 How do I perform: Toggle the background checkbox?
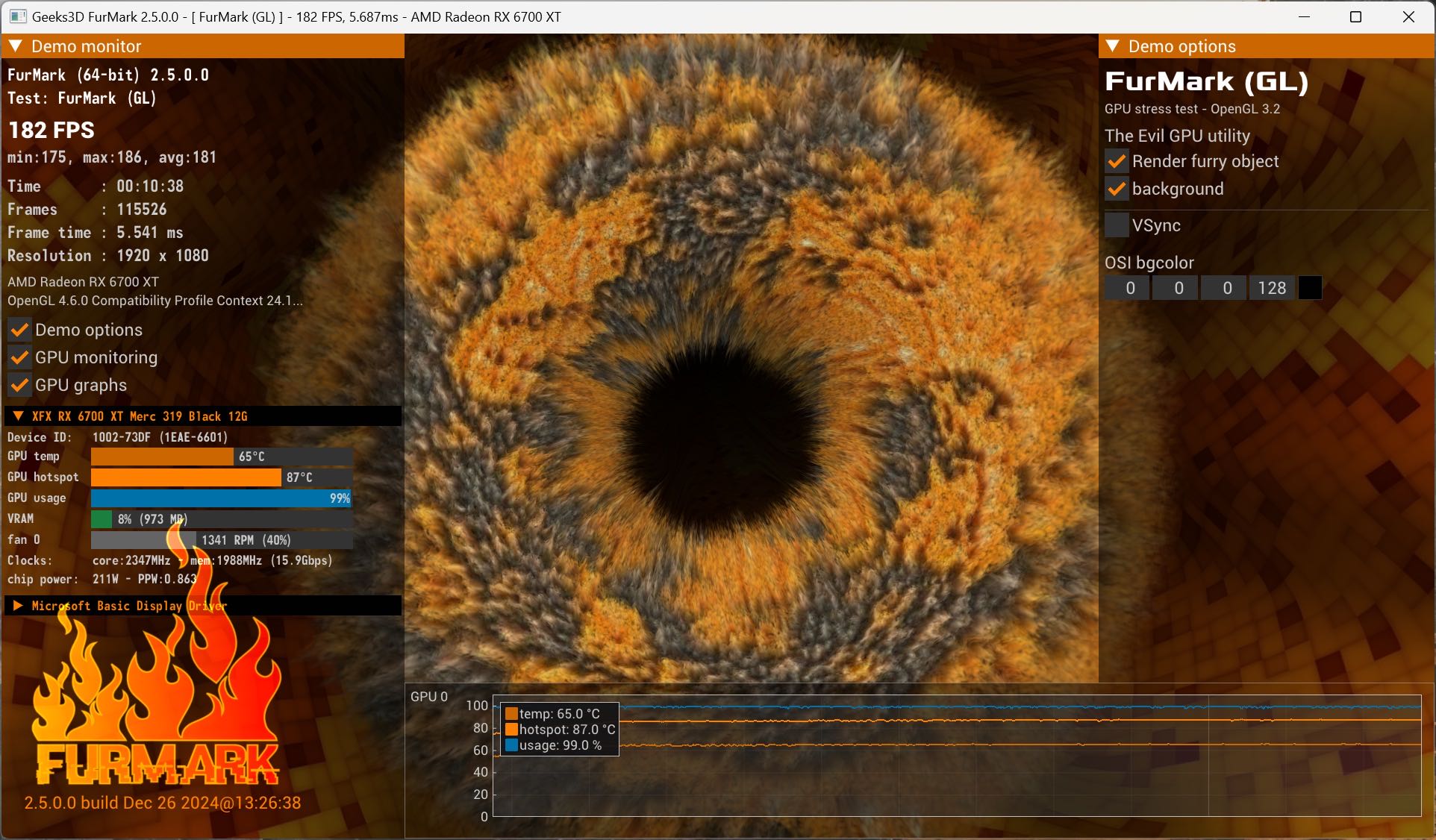1117,189
